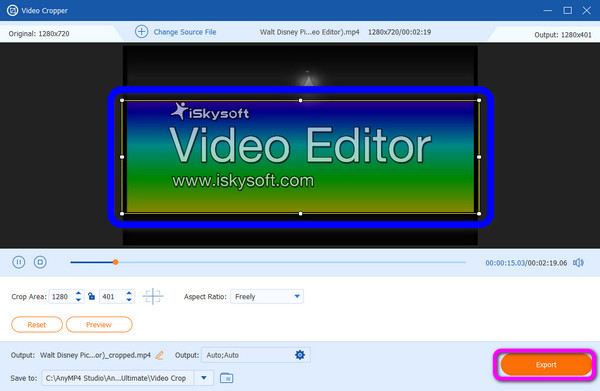Image resolution: width=600 pixels, height=391 pixels.
Task: Close the Video Cropper window
Action: point(587,10)
